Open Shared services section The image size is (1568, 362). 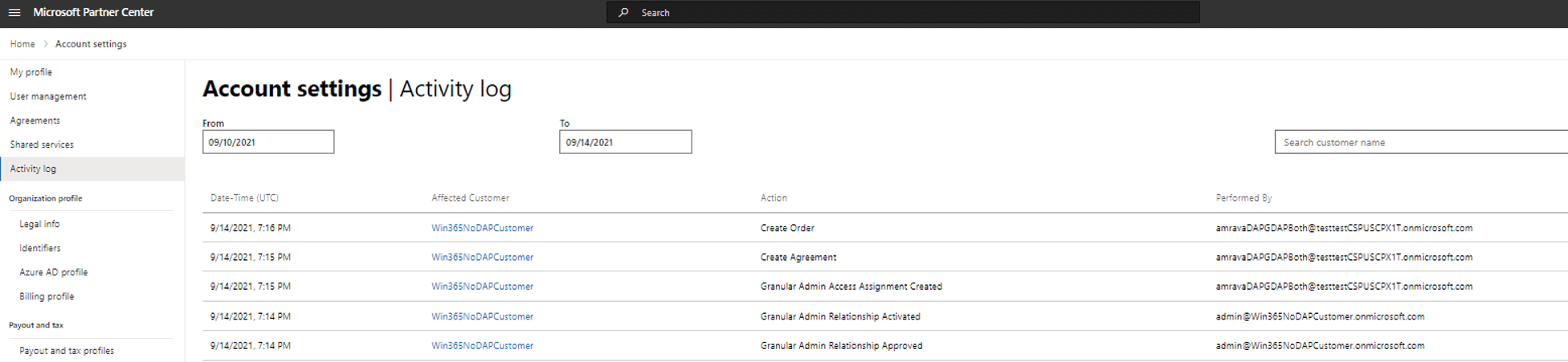(x=42, y=144)
